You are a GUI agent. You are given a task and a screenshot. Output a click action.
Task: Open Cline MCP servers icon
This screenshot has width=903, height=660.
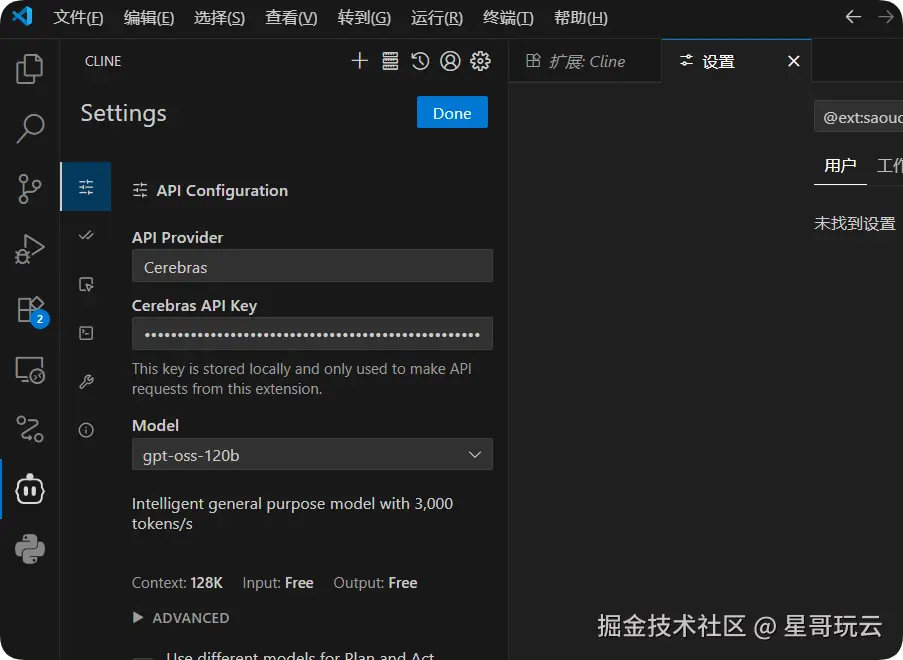pyautogui.click(x=390, y=60)
